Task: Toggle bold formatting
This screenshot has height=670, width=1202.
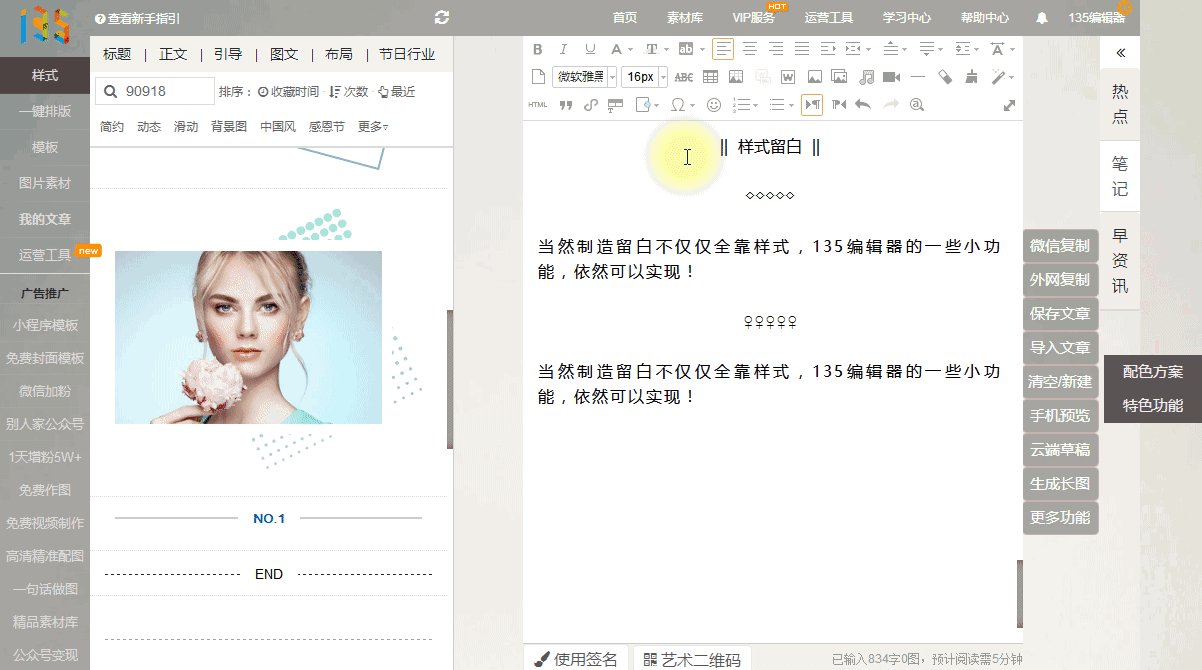Action: pyautogui.click(x=537, y=49)
